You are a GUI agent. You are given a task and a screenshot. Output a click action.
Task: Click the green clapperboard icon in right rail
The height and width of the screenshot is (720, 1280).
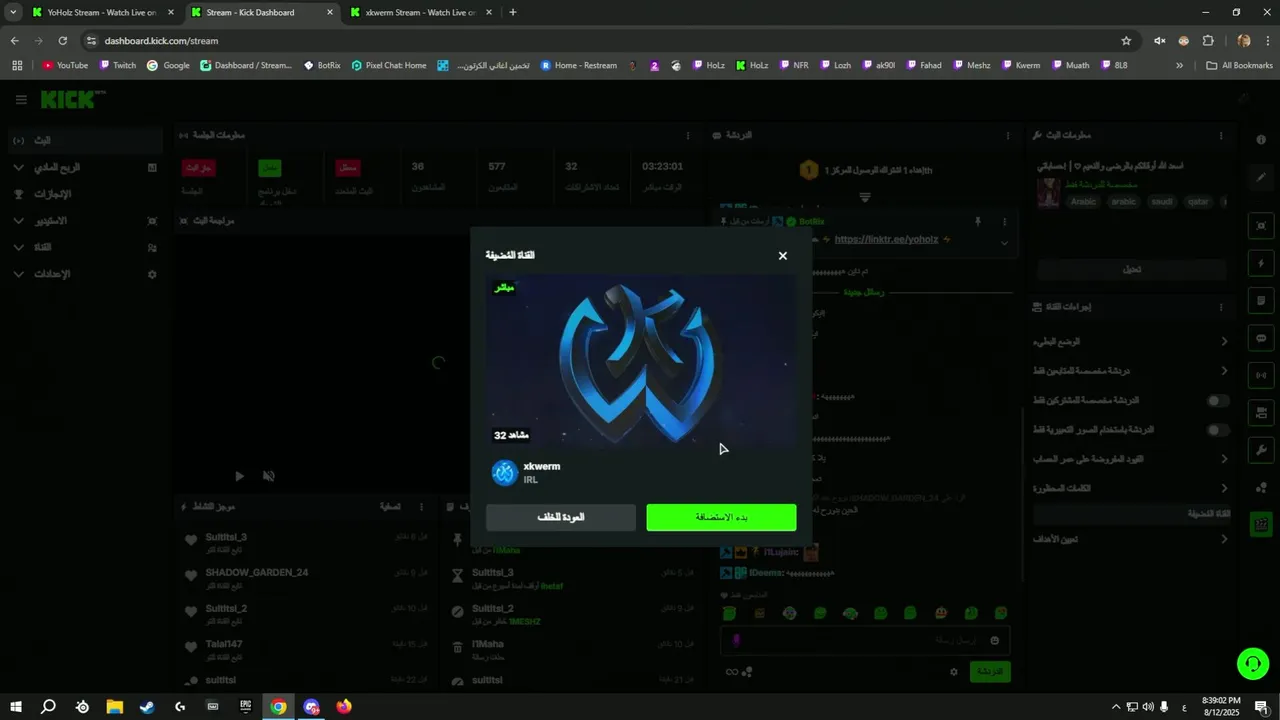[x=1261, y=524]
